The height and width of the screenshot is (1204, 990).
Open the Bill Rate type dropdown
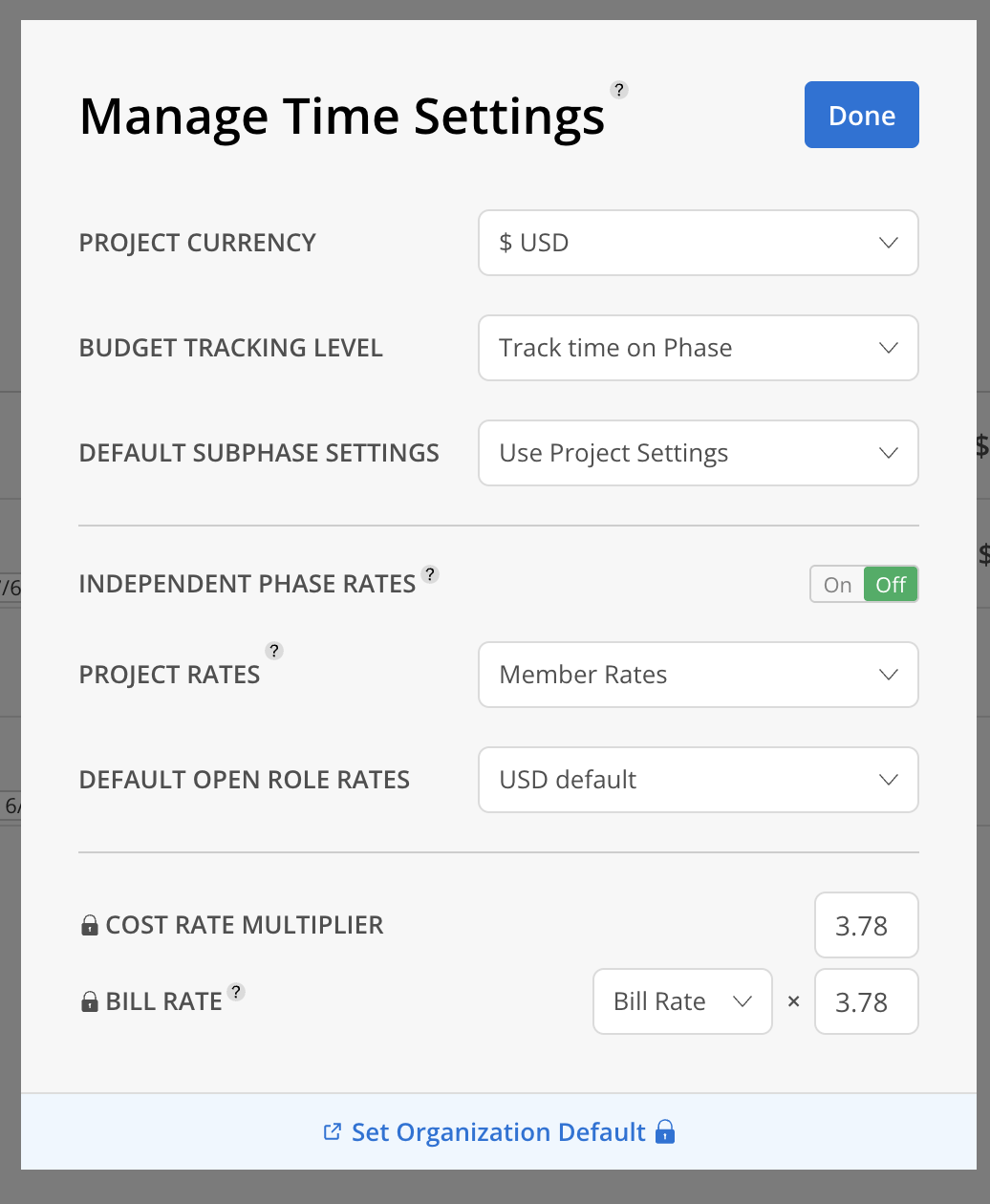coord(682,1001)
